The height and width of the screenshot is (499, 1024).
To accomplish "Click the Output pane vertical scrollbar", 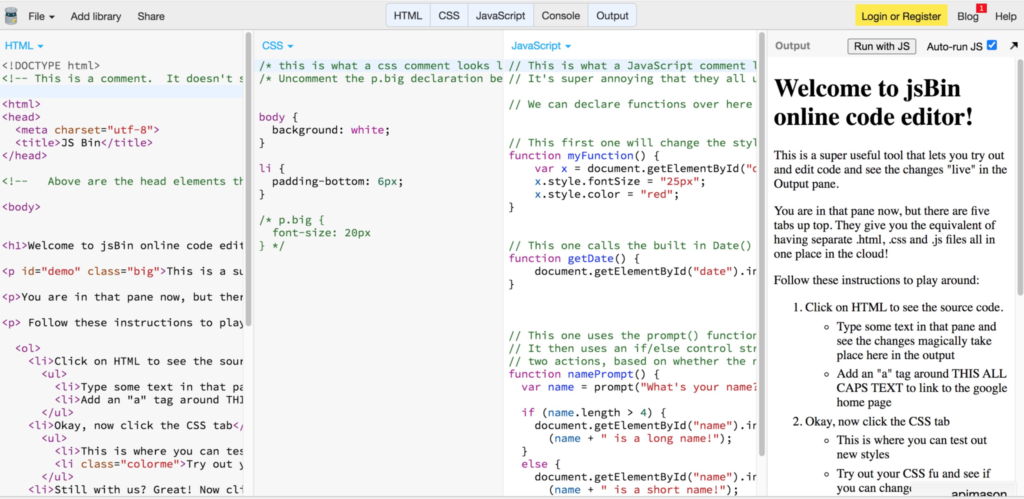I will pyautogui.click(x=1020, y=176).
